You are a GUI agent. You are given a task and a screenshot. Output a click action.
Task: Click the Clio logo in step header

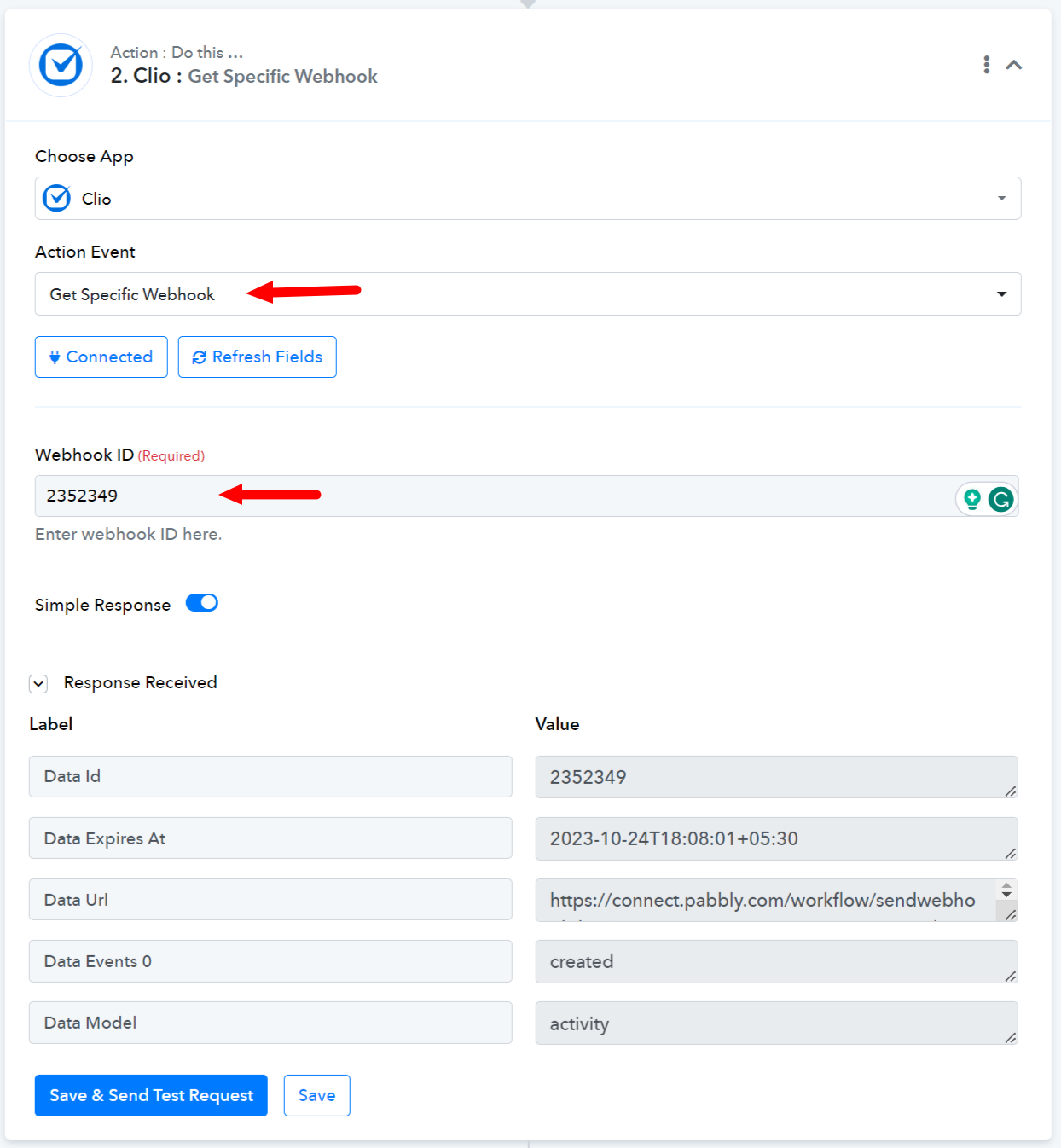[x=61, y=65]
